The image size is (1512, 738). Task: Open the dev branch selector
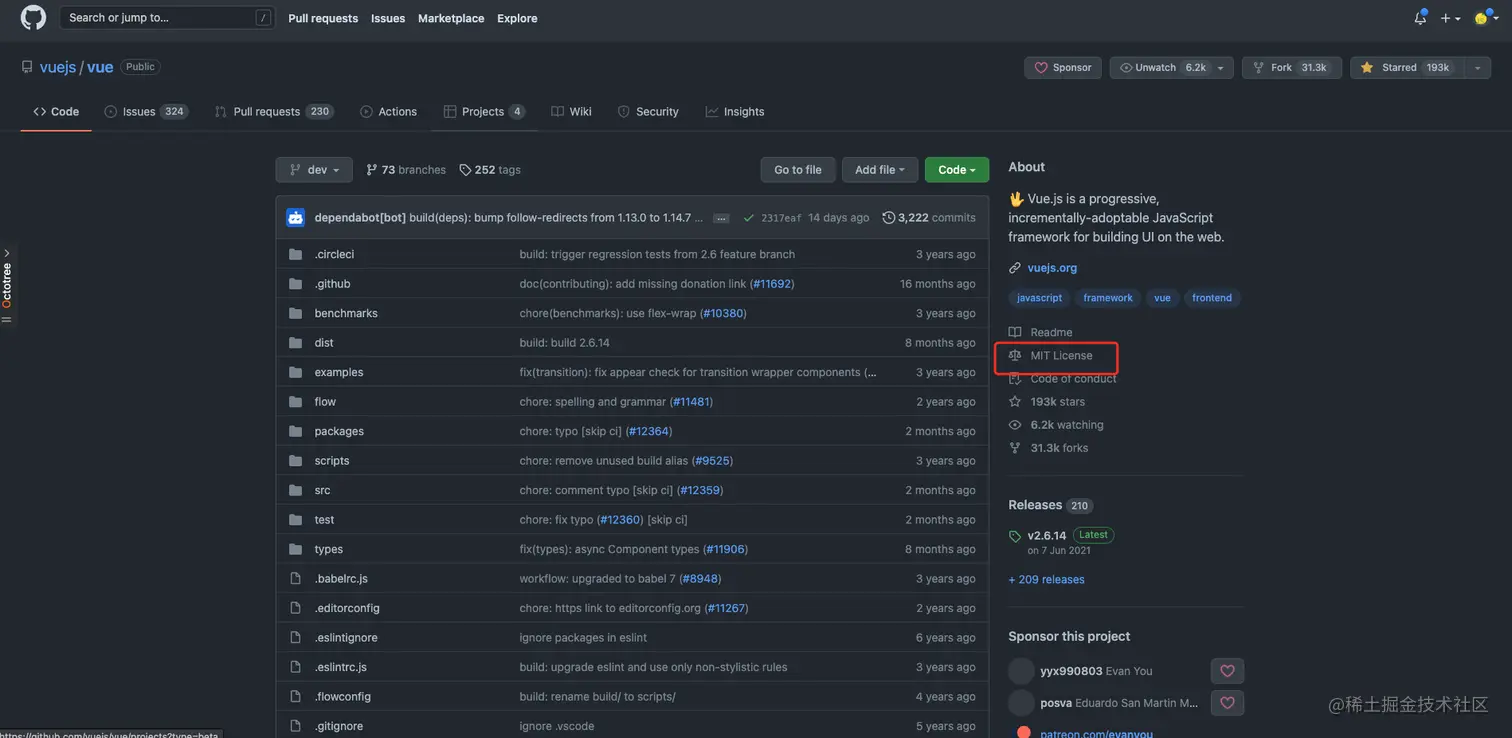[314, 170]
